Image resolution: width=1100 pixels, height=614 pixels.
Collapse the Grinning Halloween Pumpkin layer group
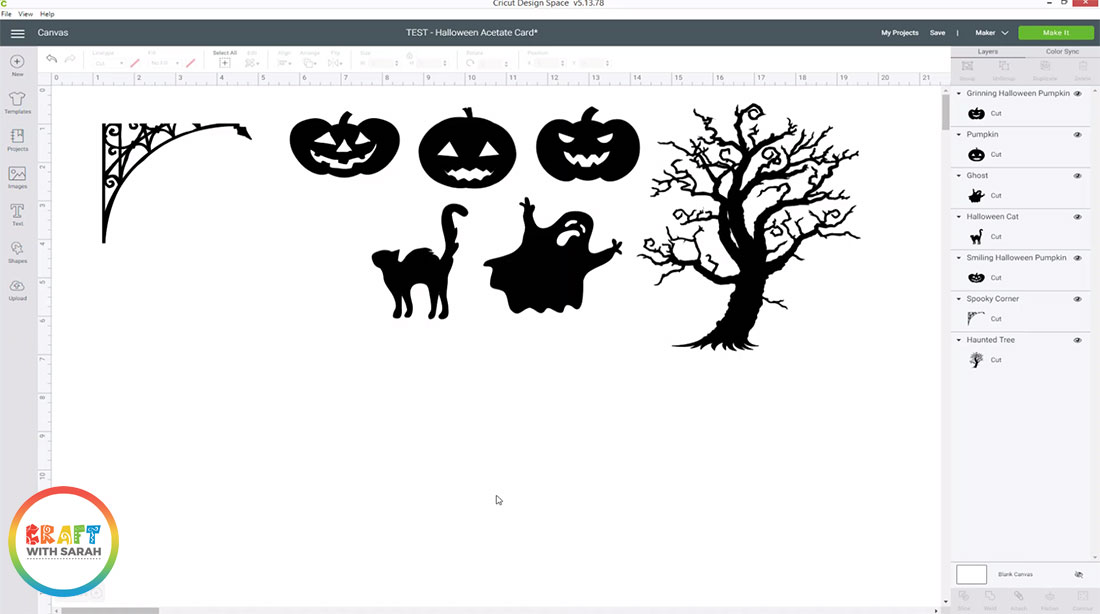[959, 94]
